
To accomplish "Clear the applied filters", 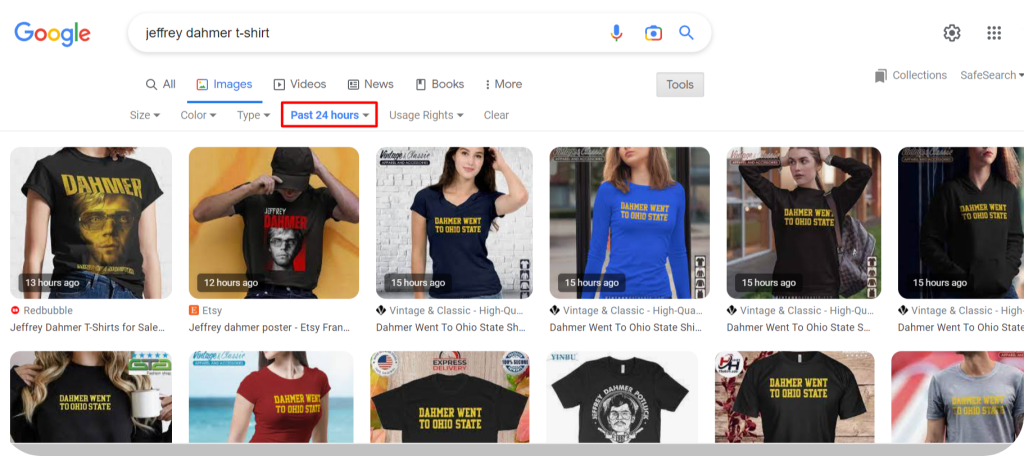I will click(x=496, y=115).
